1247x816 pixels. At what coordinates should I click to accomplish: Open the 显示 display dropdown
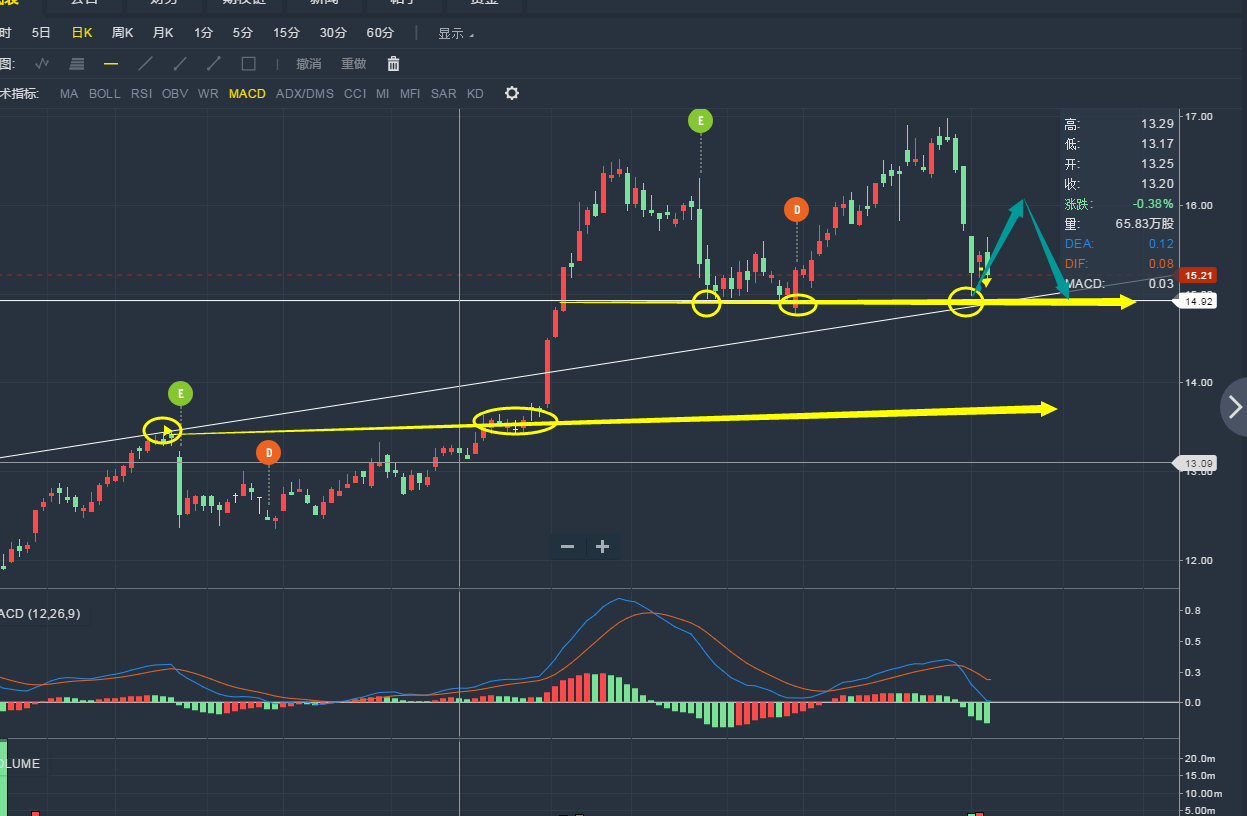pyautogui.click(x=456, y=33)
